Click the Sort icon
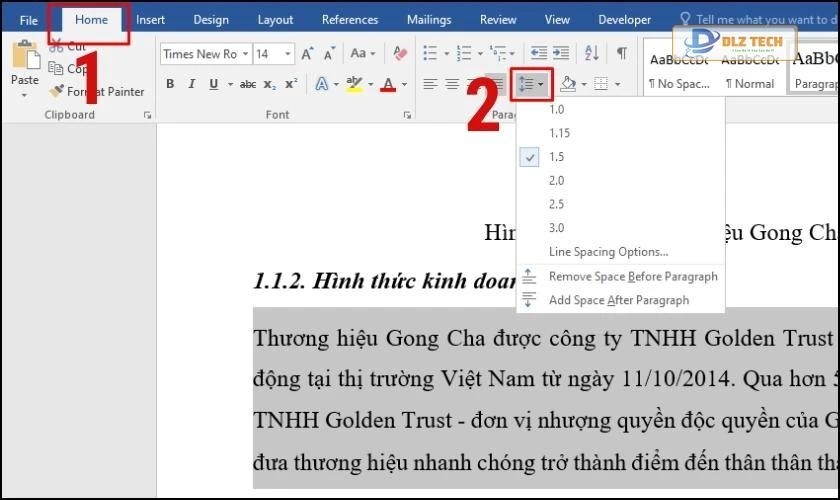The height and width of the screenshot is (500, 840). (x=592, y=53)
